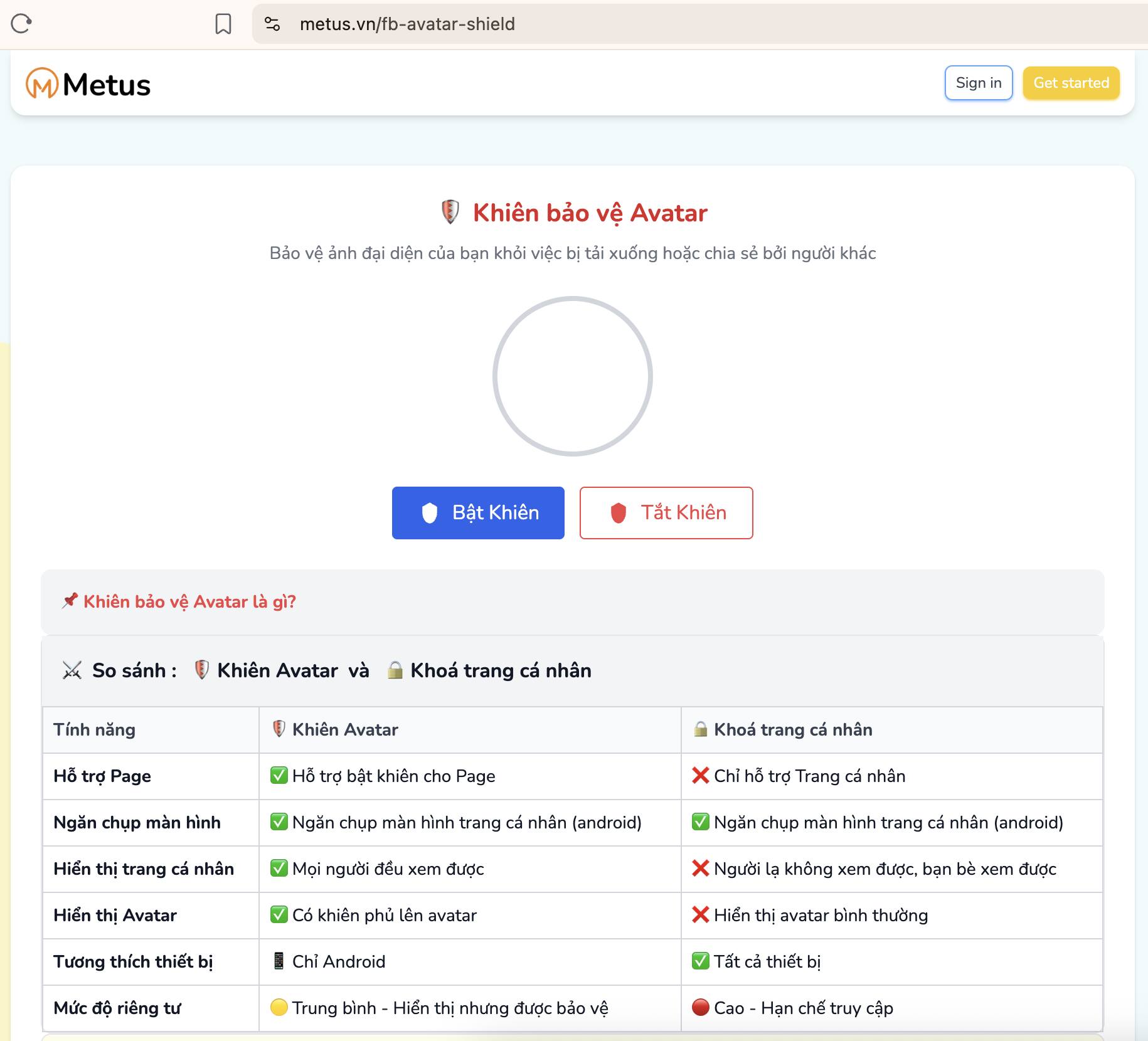The height and width of the screenshot is (1041, 1148).
Task: Click green check beside 'Hỗ trợ bật khiên cho Page'
Action: coord(279,776)
